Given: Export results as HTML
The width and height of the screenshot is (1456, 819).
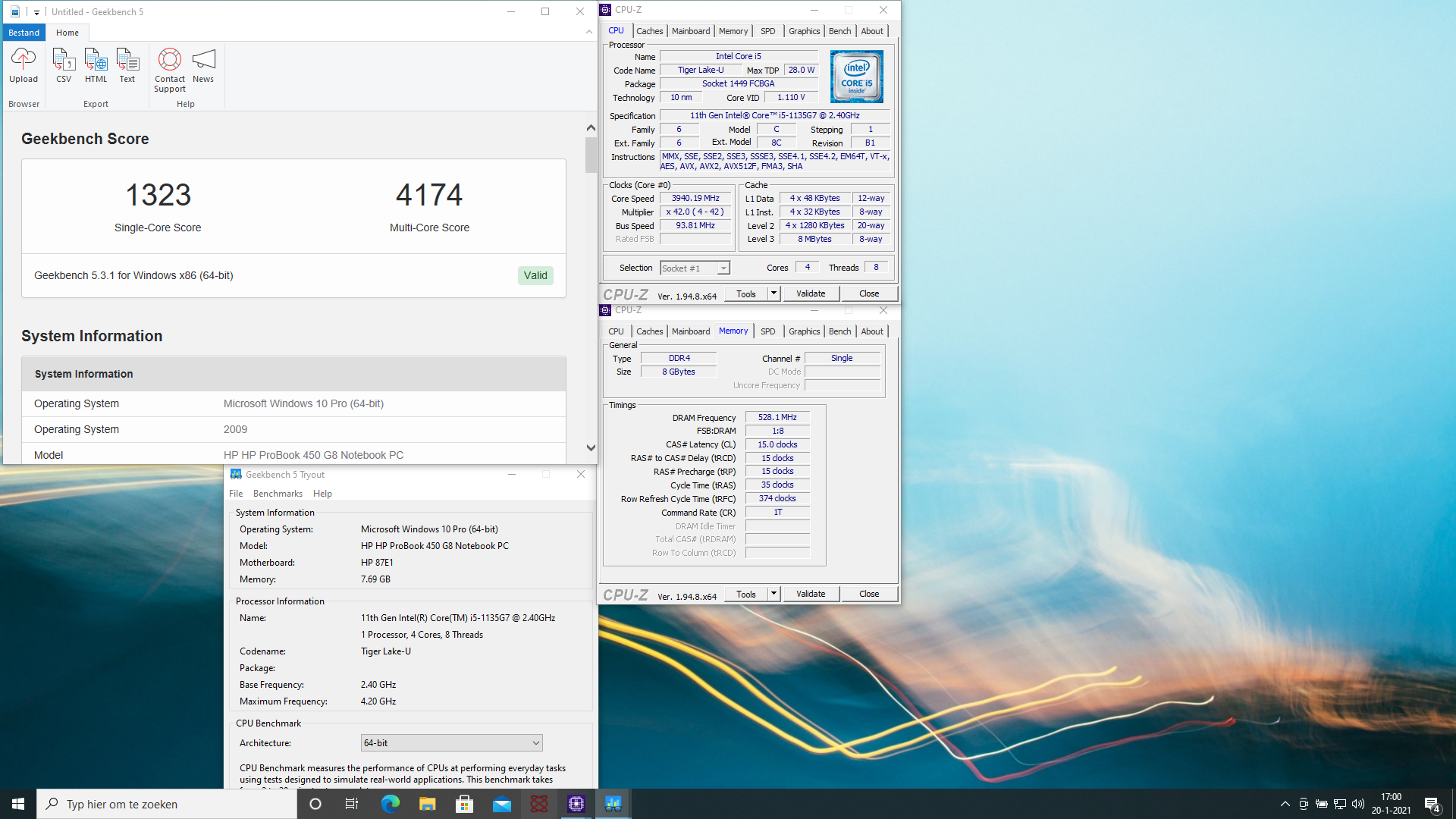Looking at the screenshot, I should click(x=96, y=65).
